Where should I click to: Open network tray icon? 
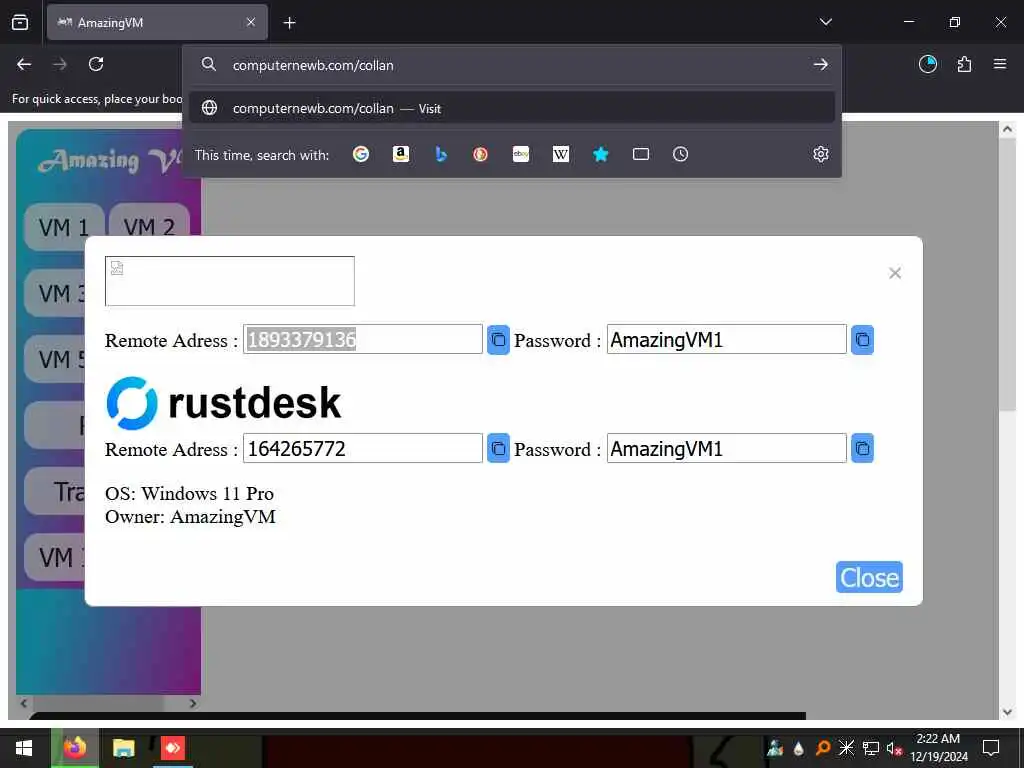pos(871,748)
